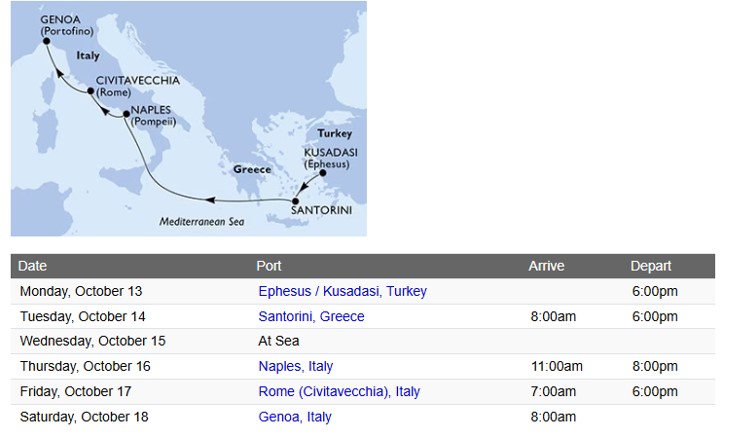Click the At Sea port entry
This screenshot has width=746, height=434.
tap(279, 341)
